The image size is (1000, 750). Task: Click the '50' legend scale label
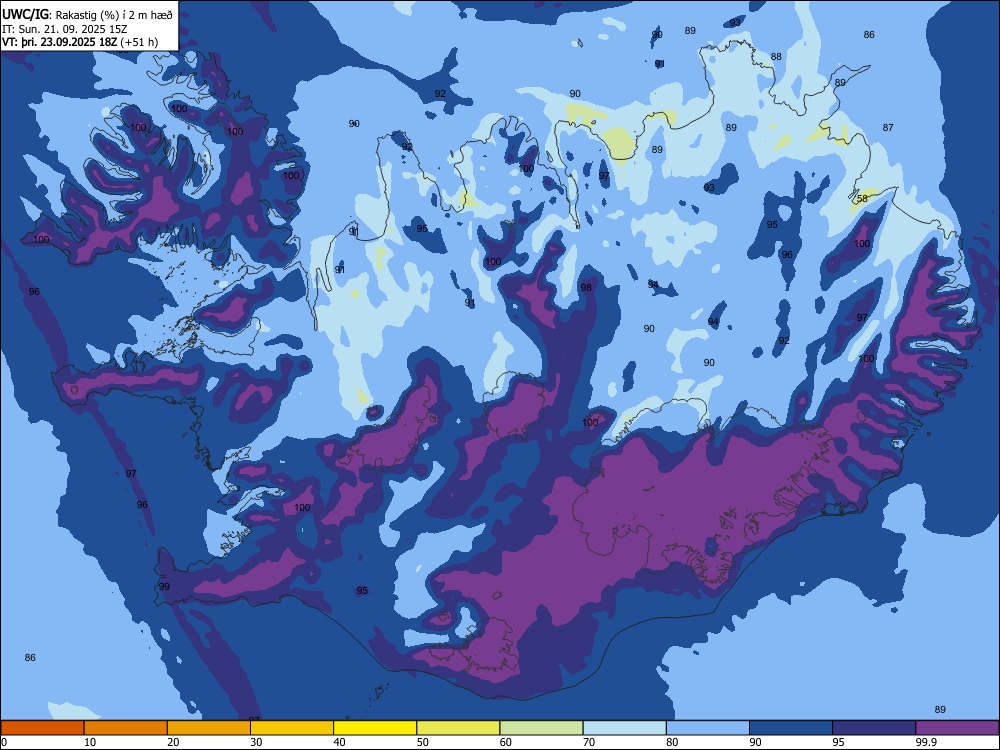pos(422,742)
